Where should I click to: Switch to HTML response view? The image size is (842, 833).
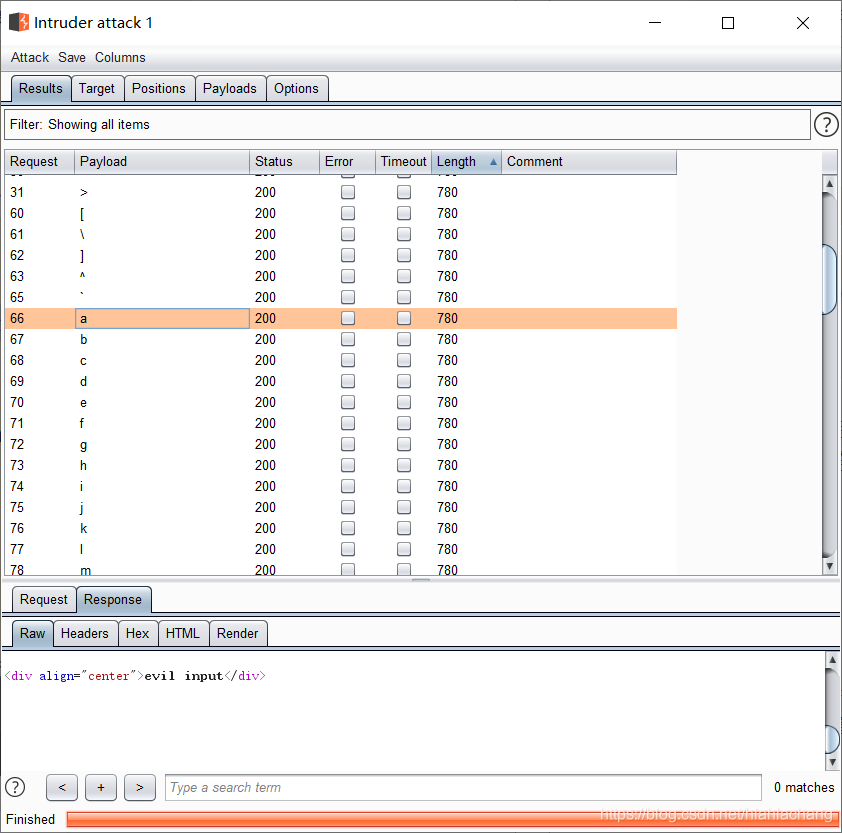click(183, 634)
